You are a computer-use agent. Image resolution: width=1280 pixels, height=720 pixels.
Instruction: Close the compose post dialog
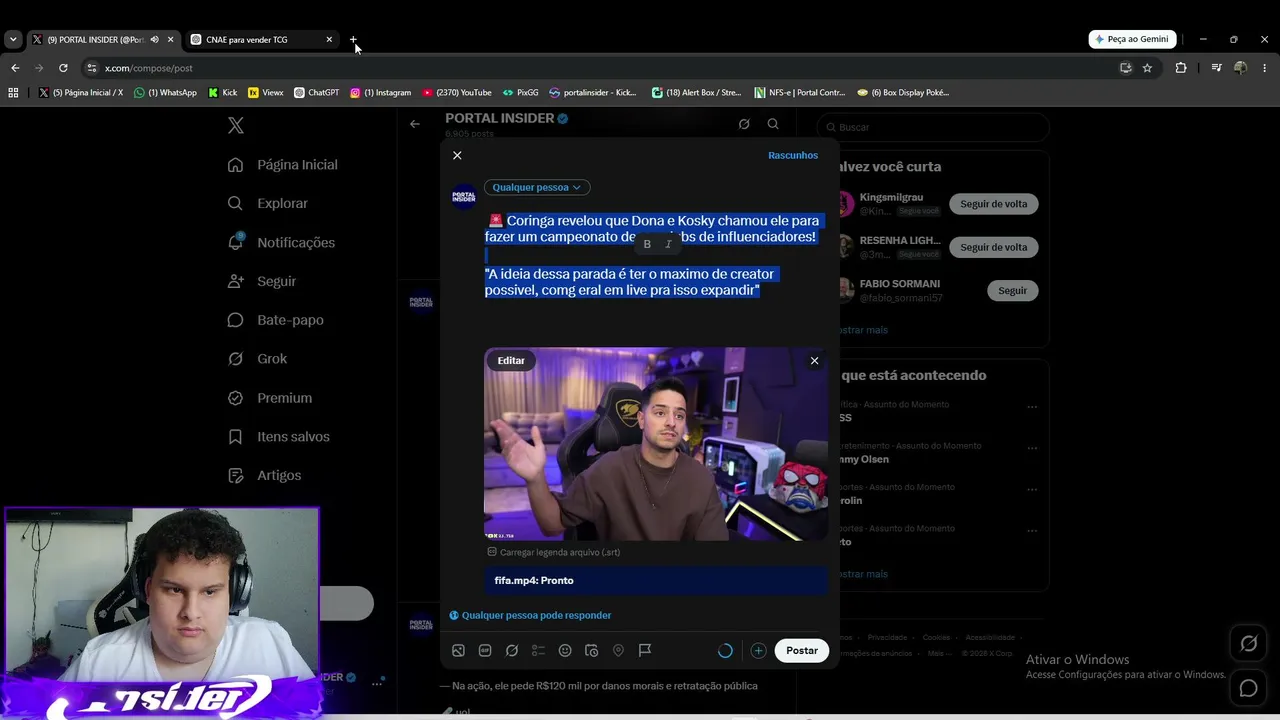point(457,155)
